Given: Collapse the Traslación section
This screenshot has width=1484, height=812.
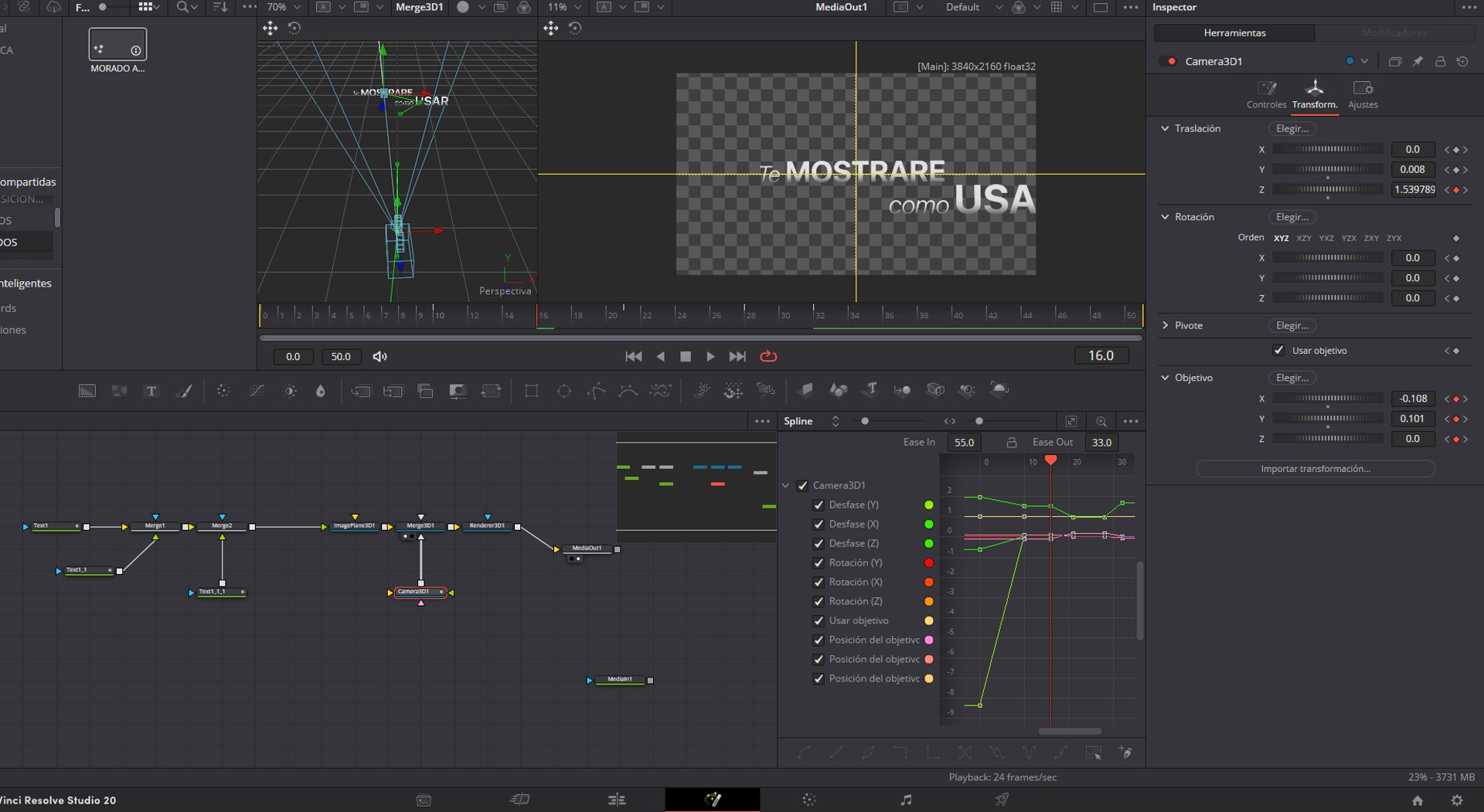Looking at the screenshot, I should click(x=1165, y=129).
